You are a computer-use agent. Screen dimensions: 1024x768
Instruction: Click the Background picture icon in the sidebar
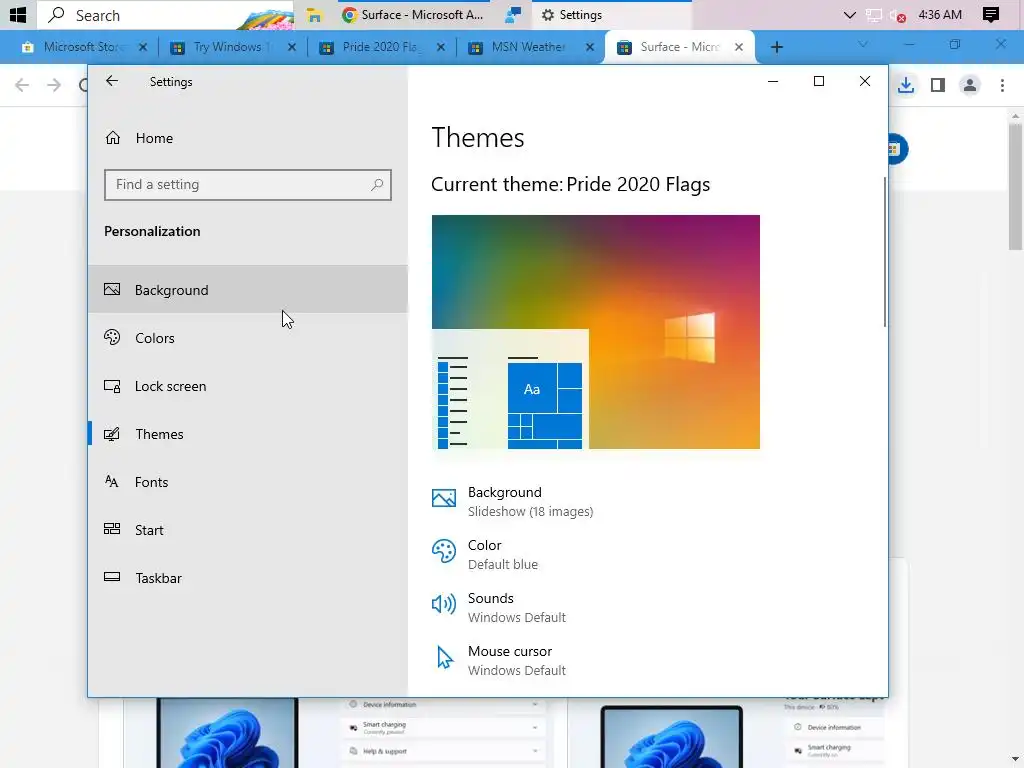pyautogui.click(x=112, y=289)
